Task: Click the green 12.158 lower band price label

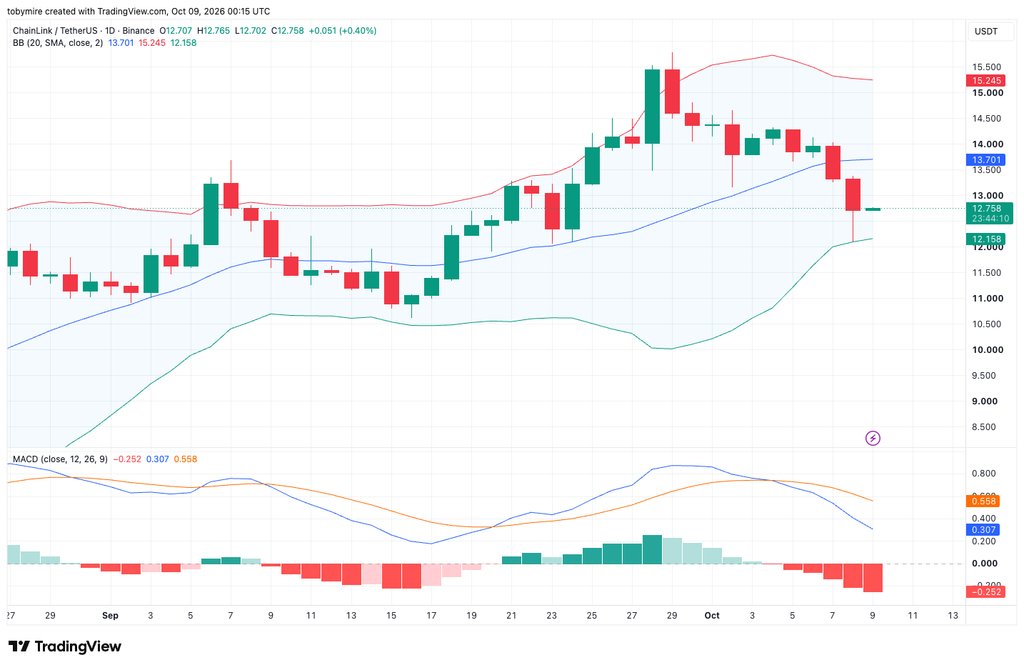Action: tap(986, 240)
